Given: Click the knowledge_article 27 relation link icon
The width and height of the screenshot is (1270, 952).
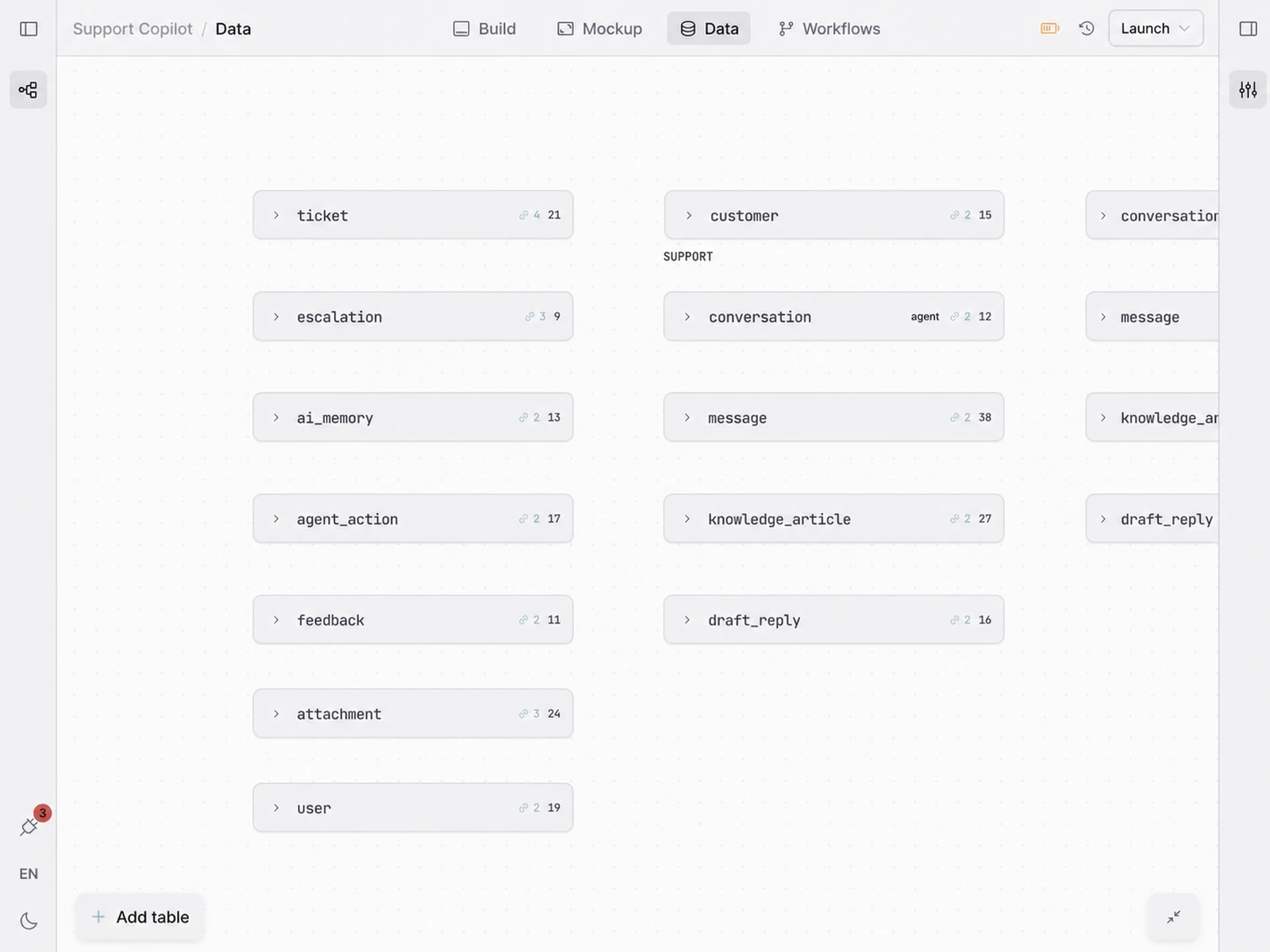Looking at the screenshot, I should pos(955,519).
